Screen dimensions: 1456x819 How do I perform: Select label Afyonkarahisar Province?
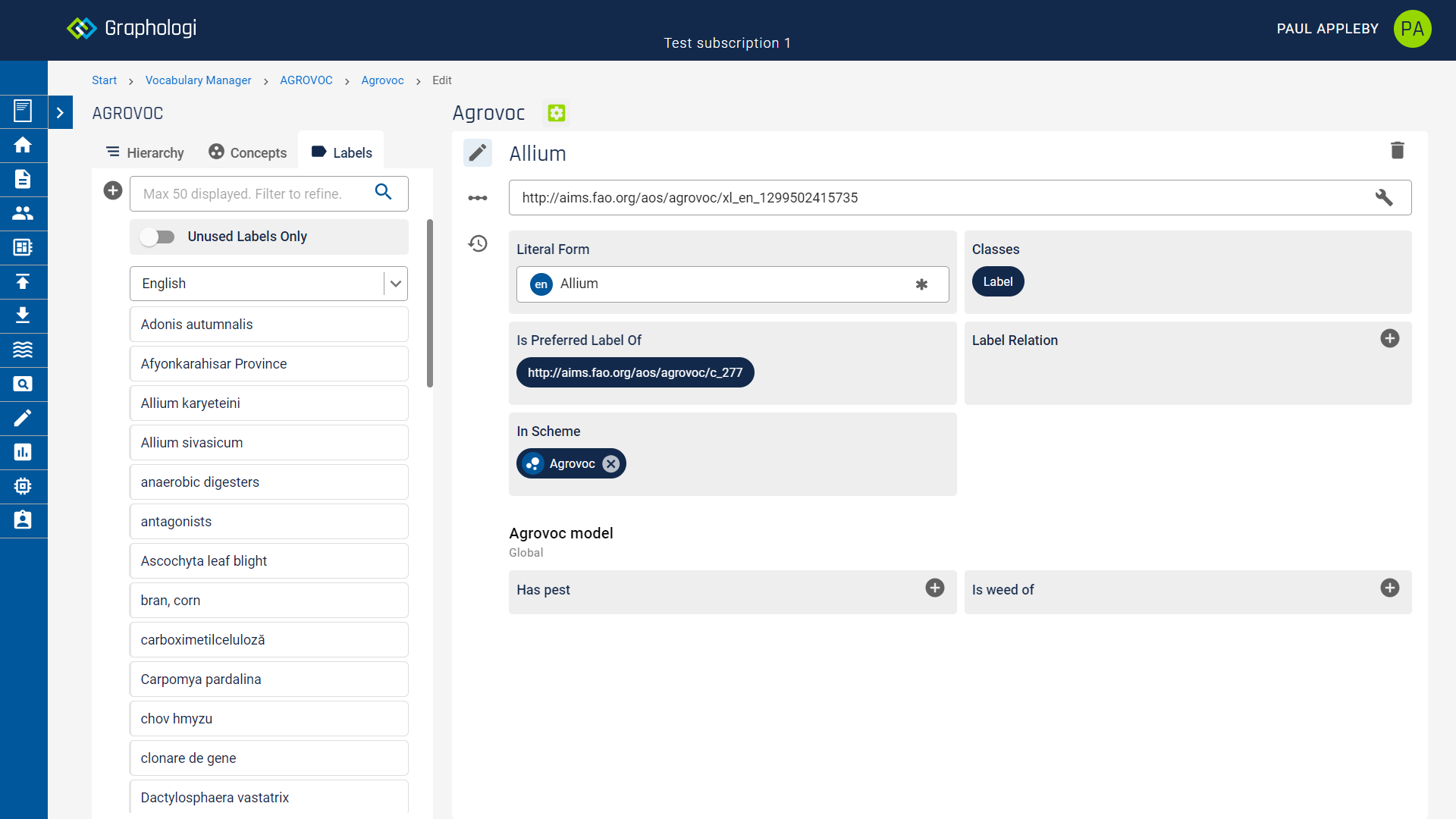(x=268, y=364)
